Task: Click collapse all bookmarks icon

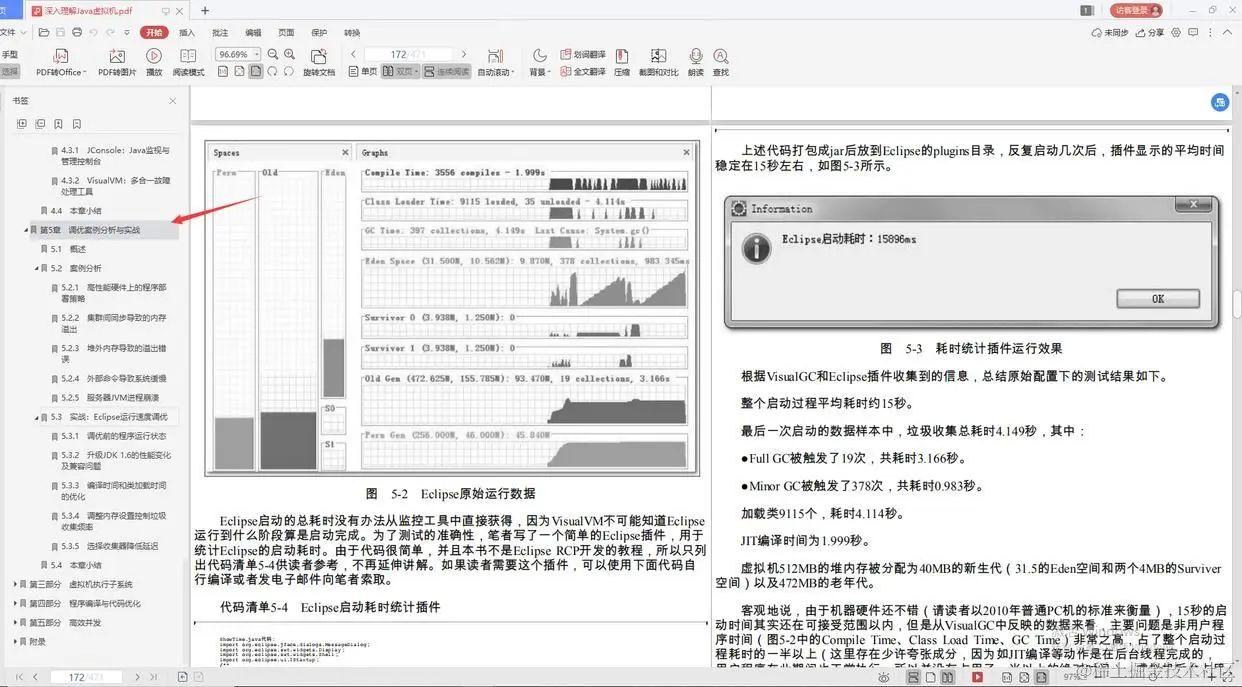Action: point(40,124)
